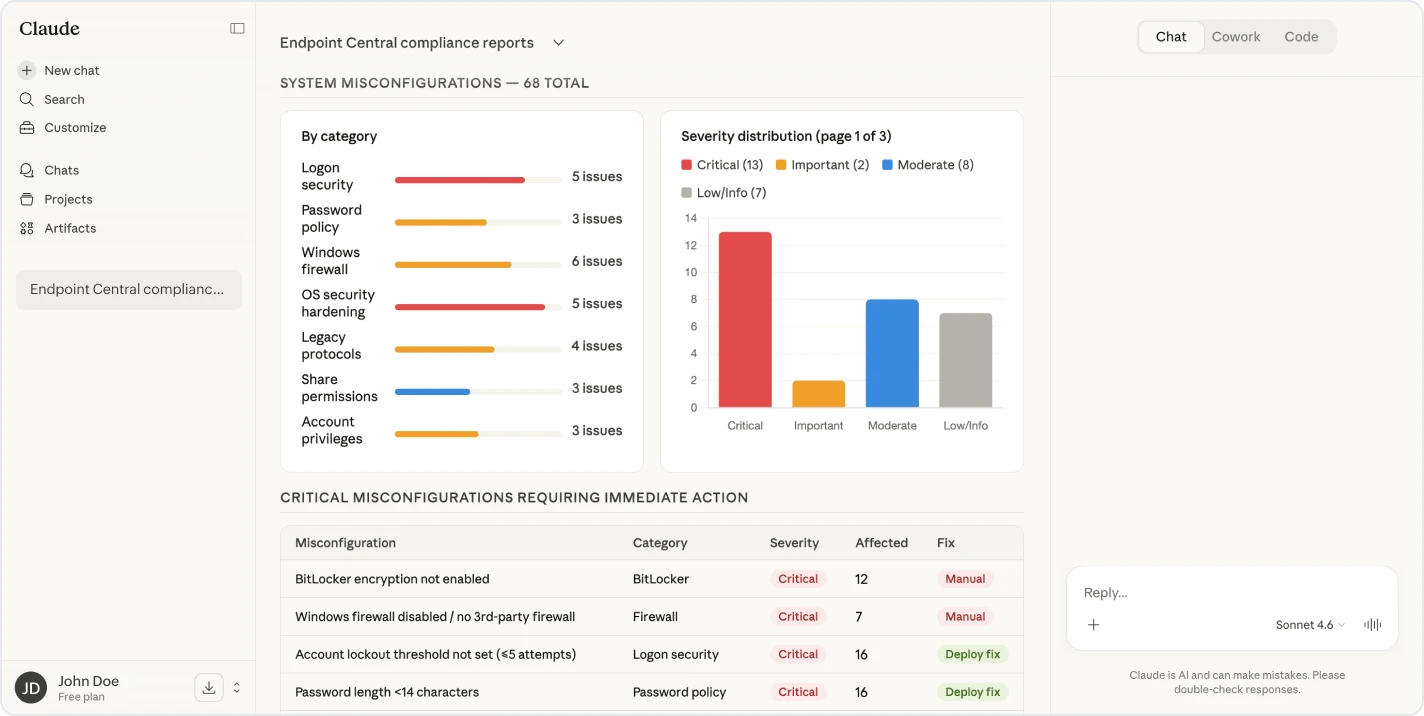Click the Category column header

point(660,543)
